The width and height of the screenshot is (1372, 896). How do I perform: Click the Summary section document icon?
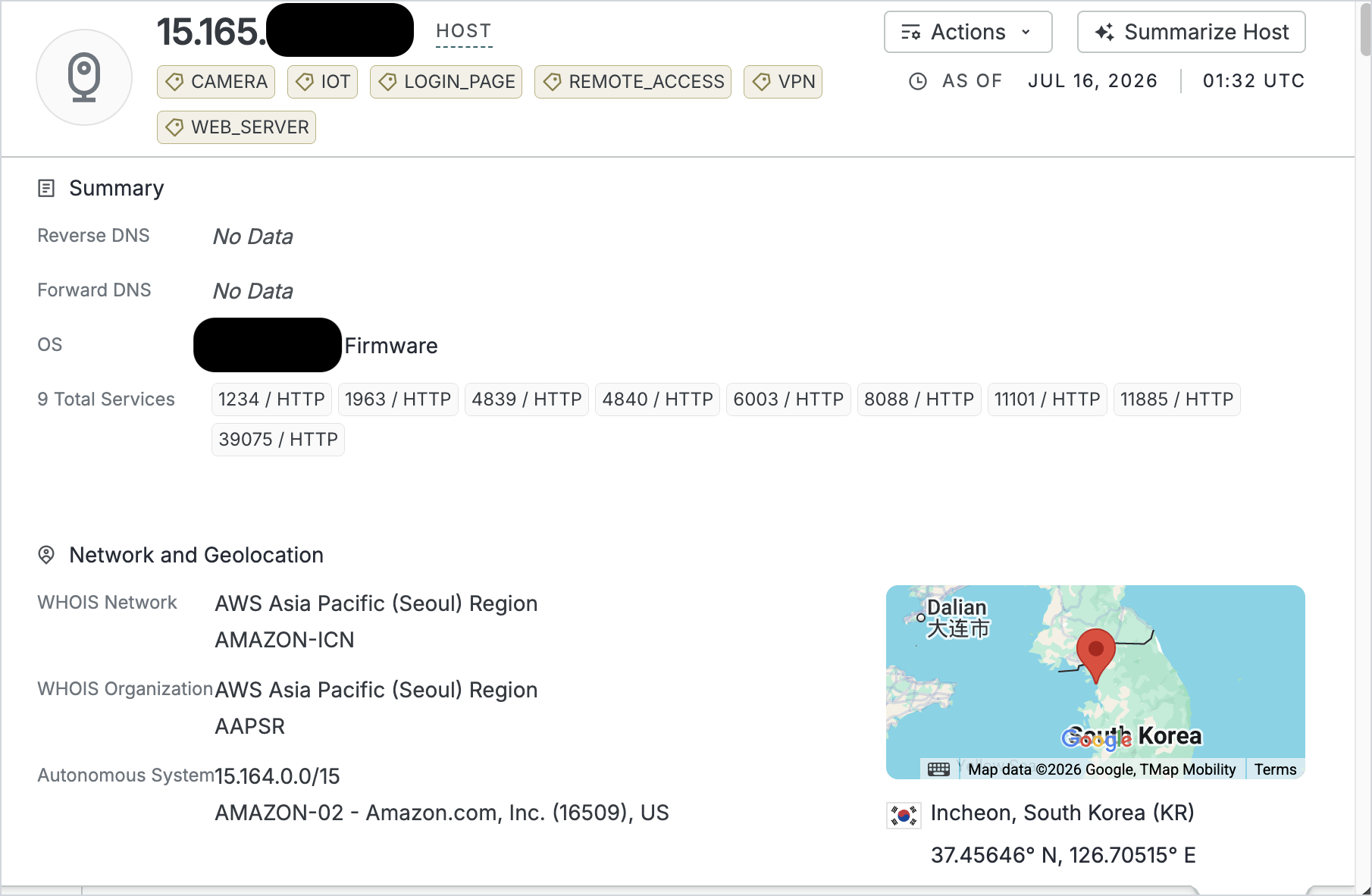point(46,188)
